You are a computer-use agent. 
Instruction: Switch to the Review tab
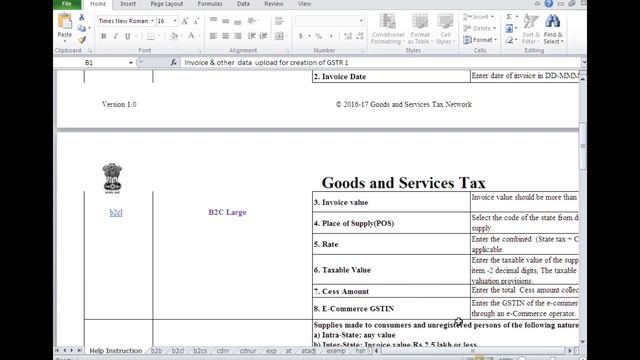point(273,4)
